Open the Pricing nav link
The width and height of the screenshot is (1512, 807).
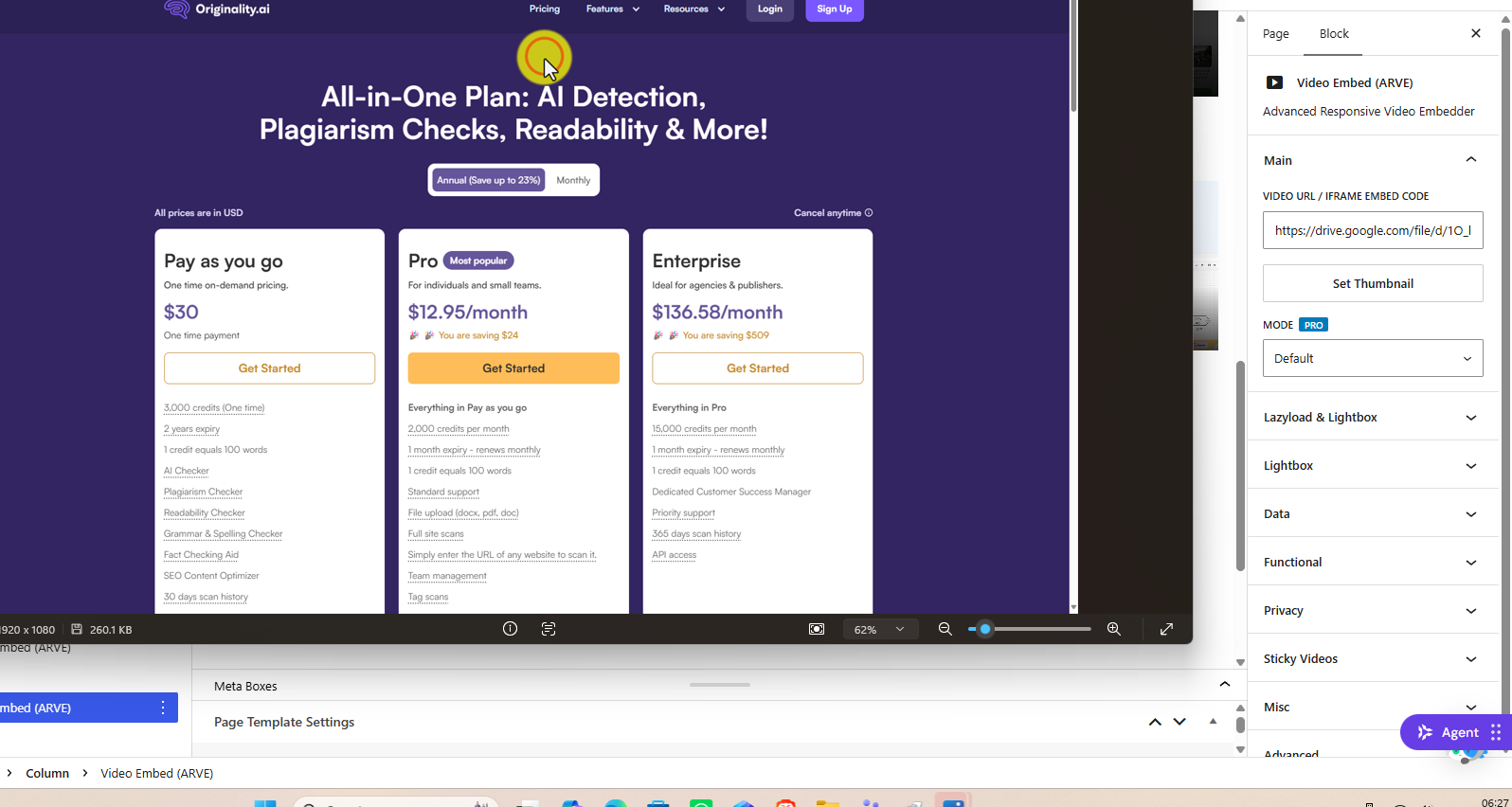(x=545, y=9)
